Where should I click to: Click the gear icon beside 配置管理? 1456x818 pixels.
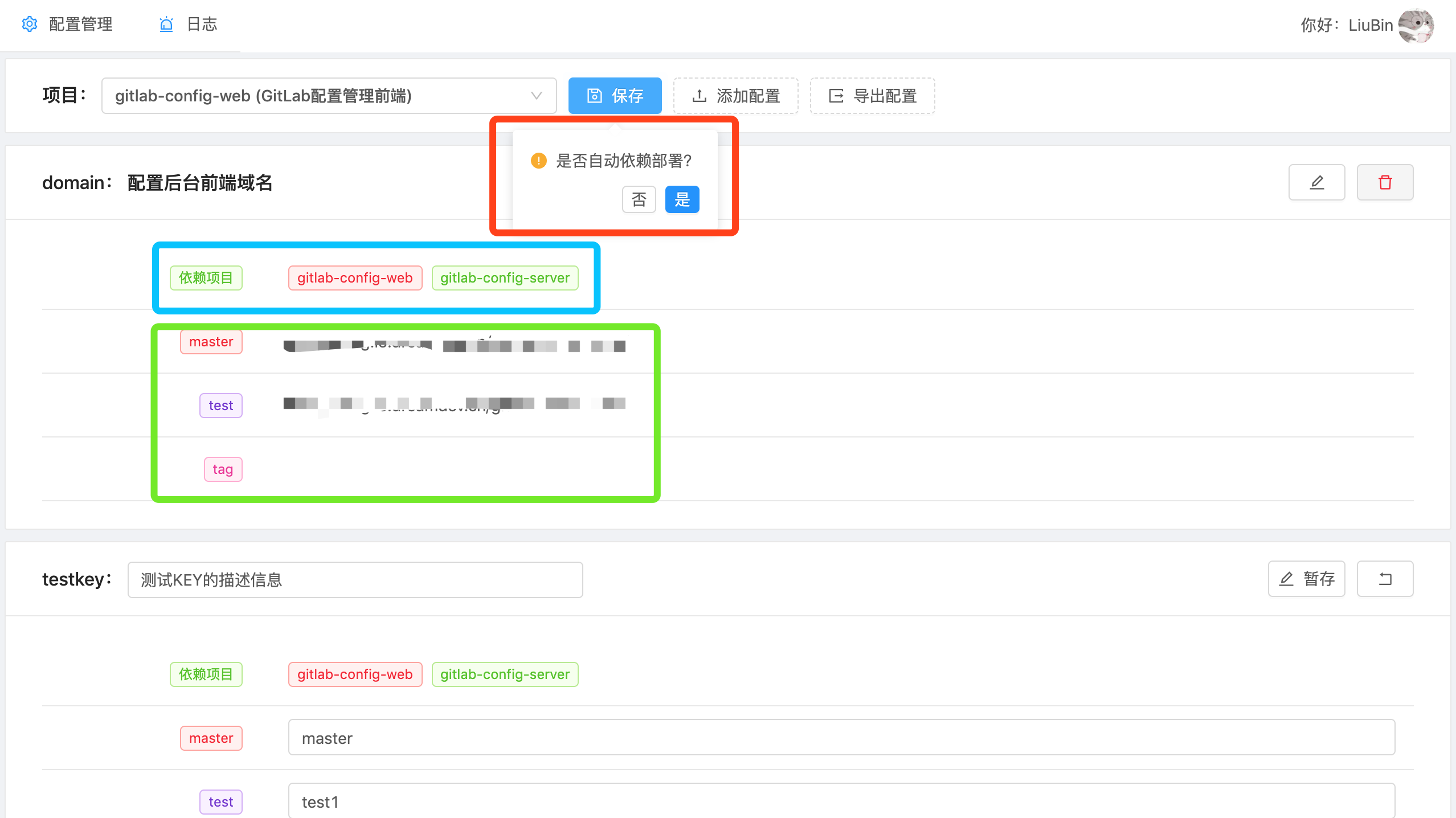(30, 24)
